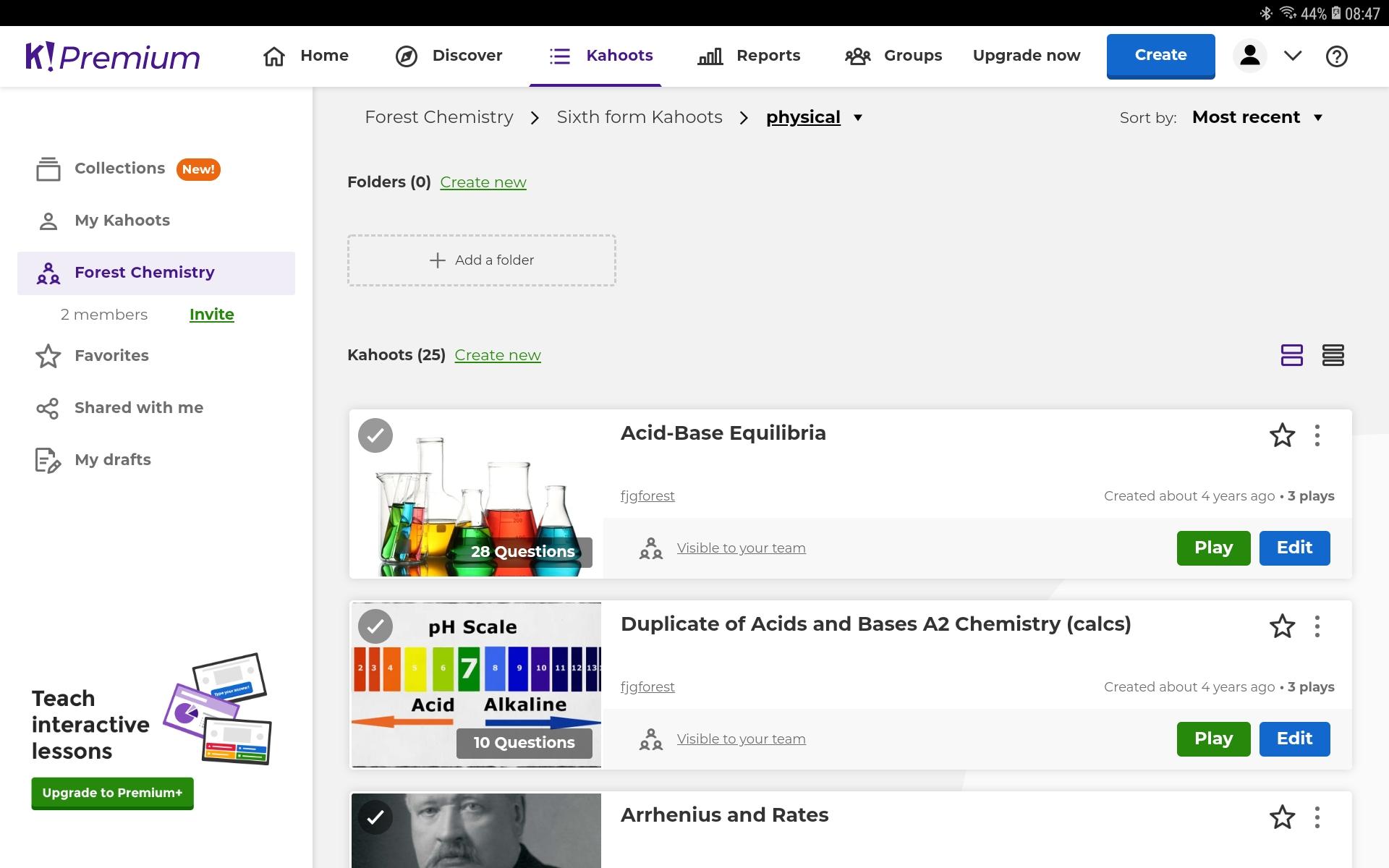
Task: Click fjgforest author on Duplicate of Acids and Bases
Action: click(647, 687)
